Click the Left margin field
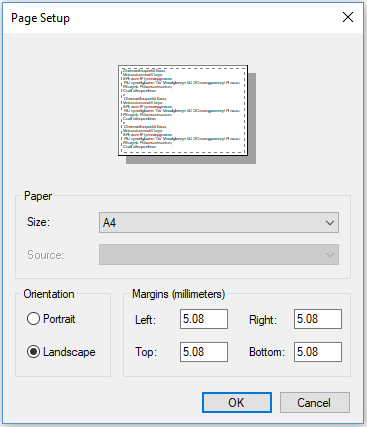The width and height of the screenshot is (367, 427). click(x=204, y=319)
